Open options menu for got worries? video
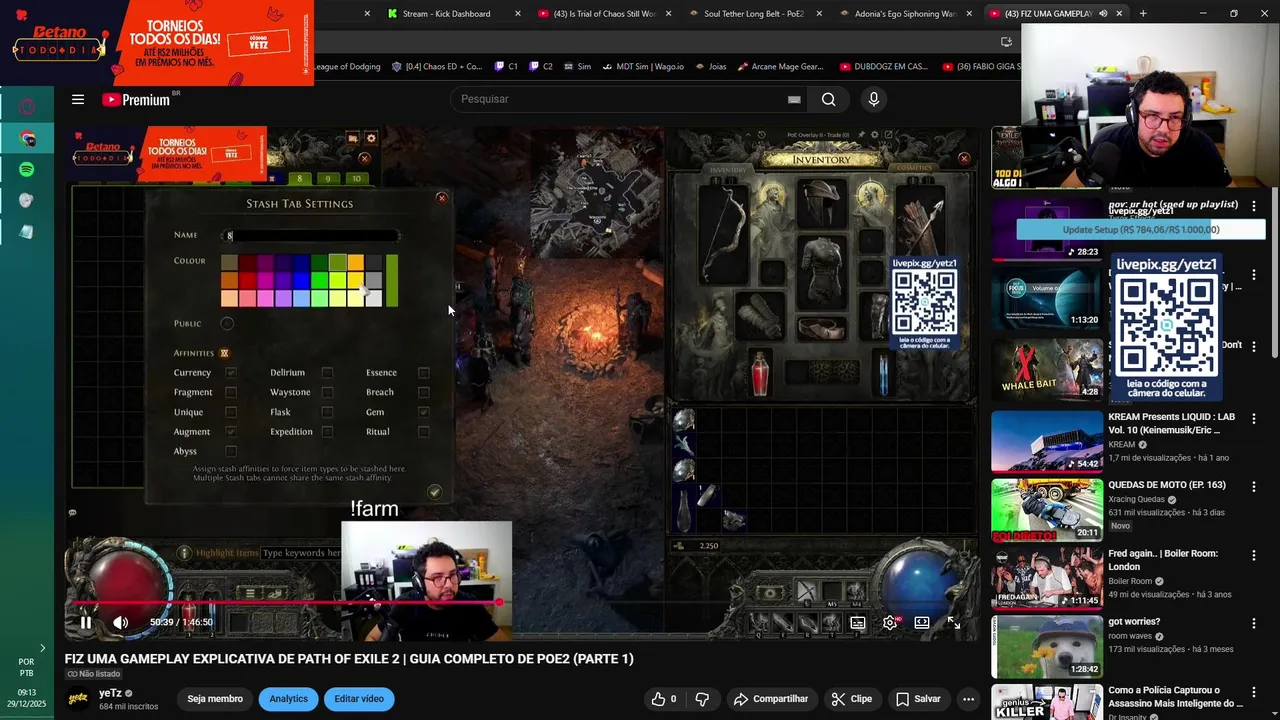1280x720 pixels. coord(1254,623)
